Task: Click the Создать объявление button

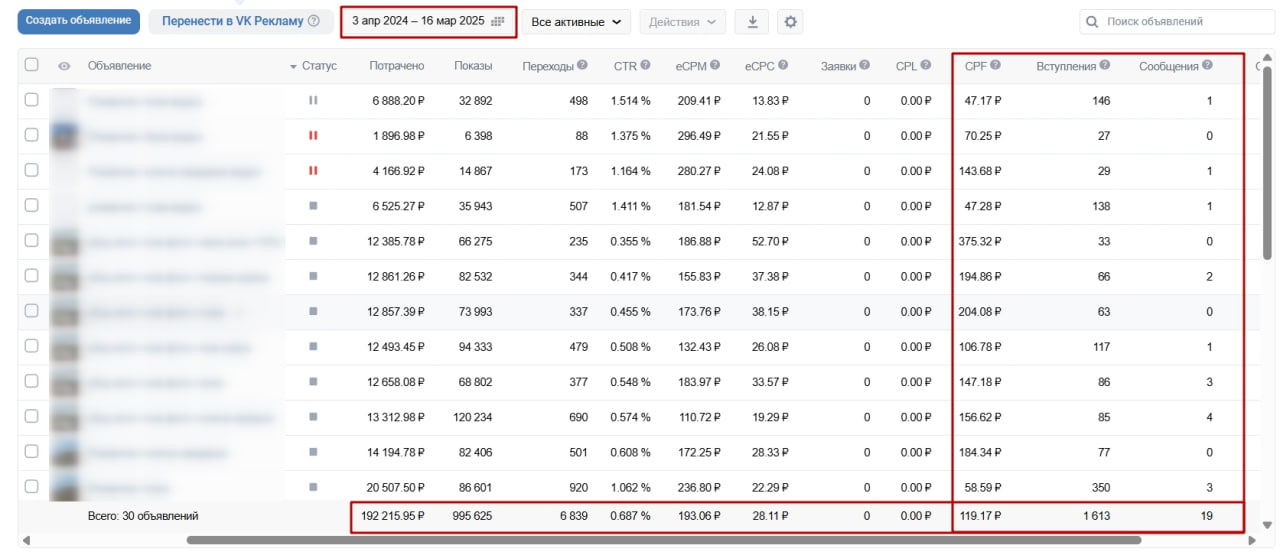Action: [x=78, y=21]
